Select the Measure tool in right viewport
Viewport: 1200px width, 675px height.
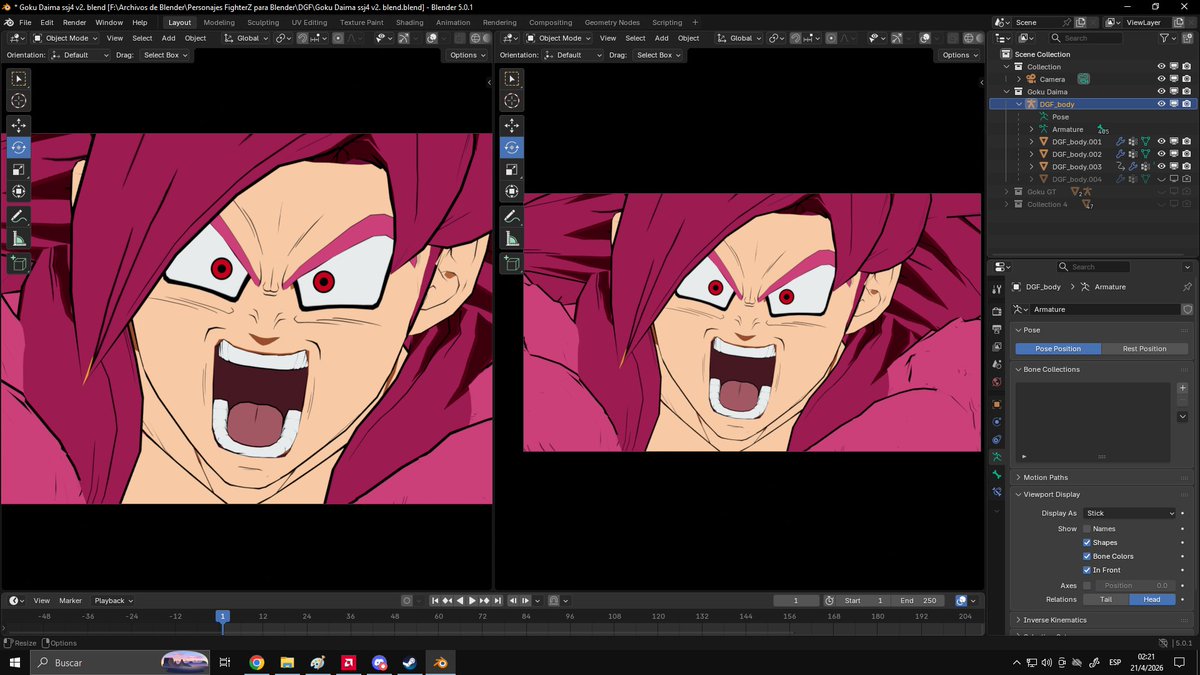pos(511,238)
